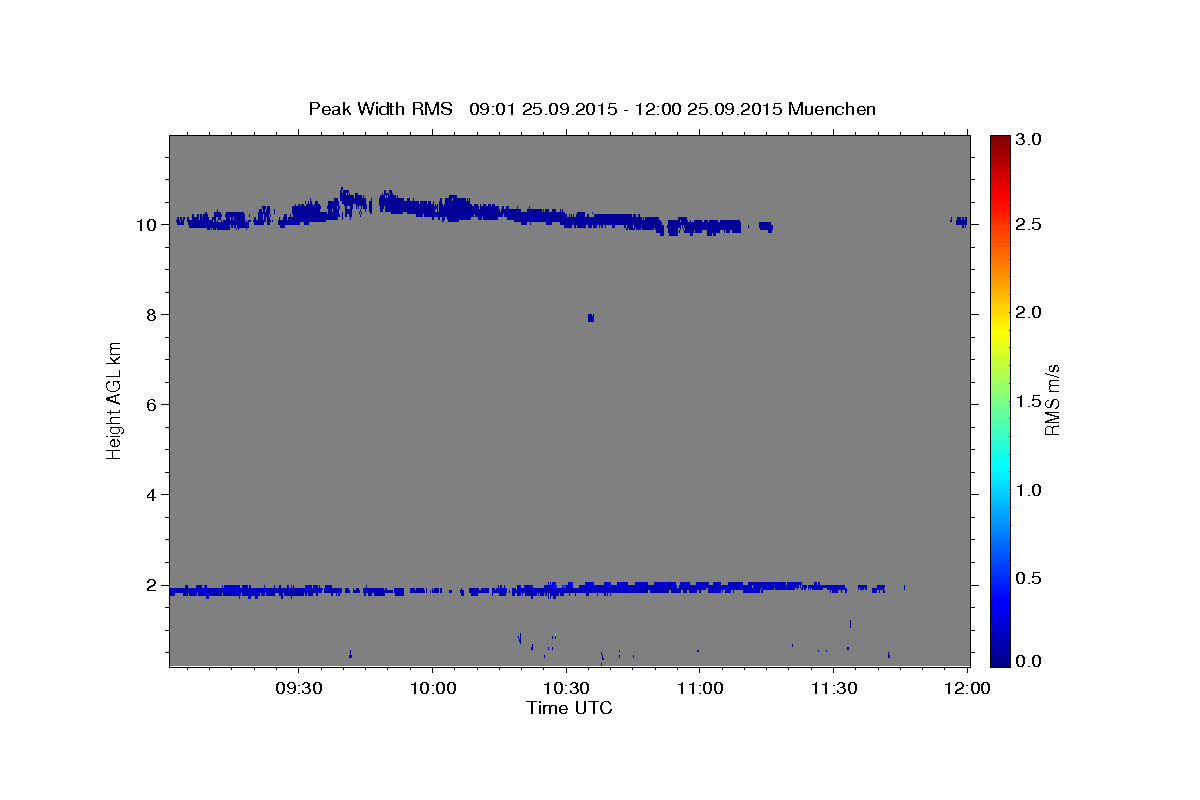Click the 'RMS m/s' colorbar label

click(x=1052, y=400)
